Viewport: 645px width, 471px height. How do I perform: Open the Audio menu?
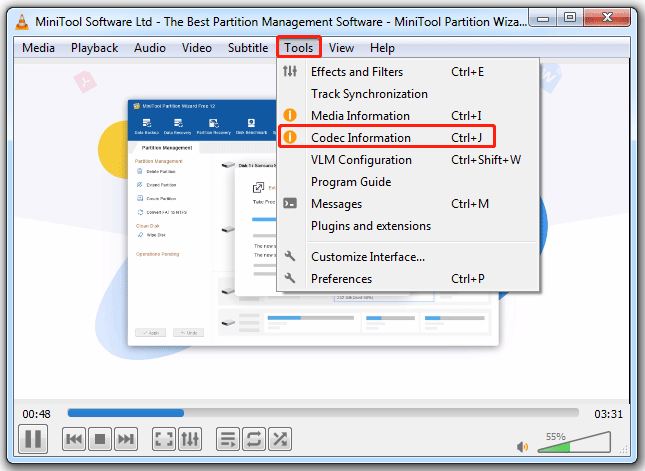click(150, 48)
